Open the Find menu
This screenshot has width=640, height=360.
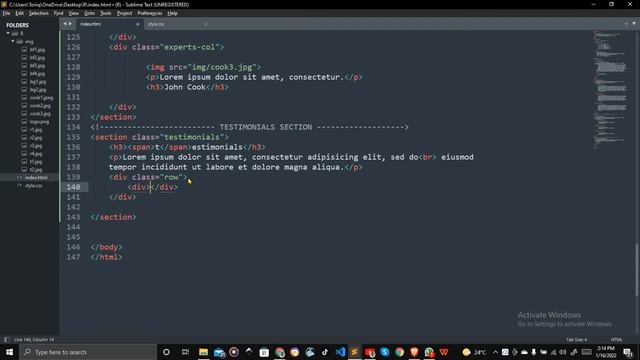58,13
